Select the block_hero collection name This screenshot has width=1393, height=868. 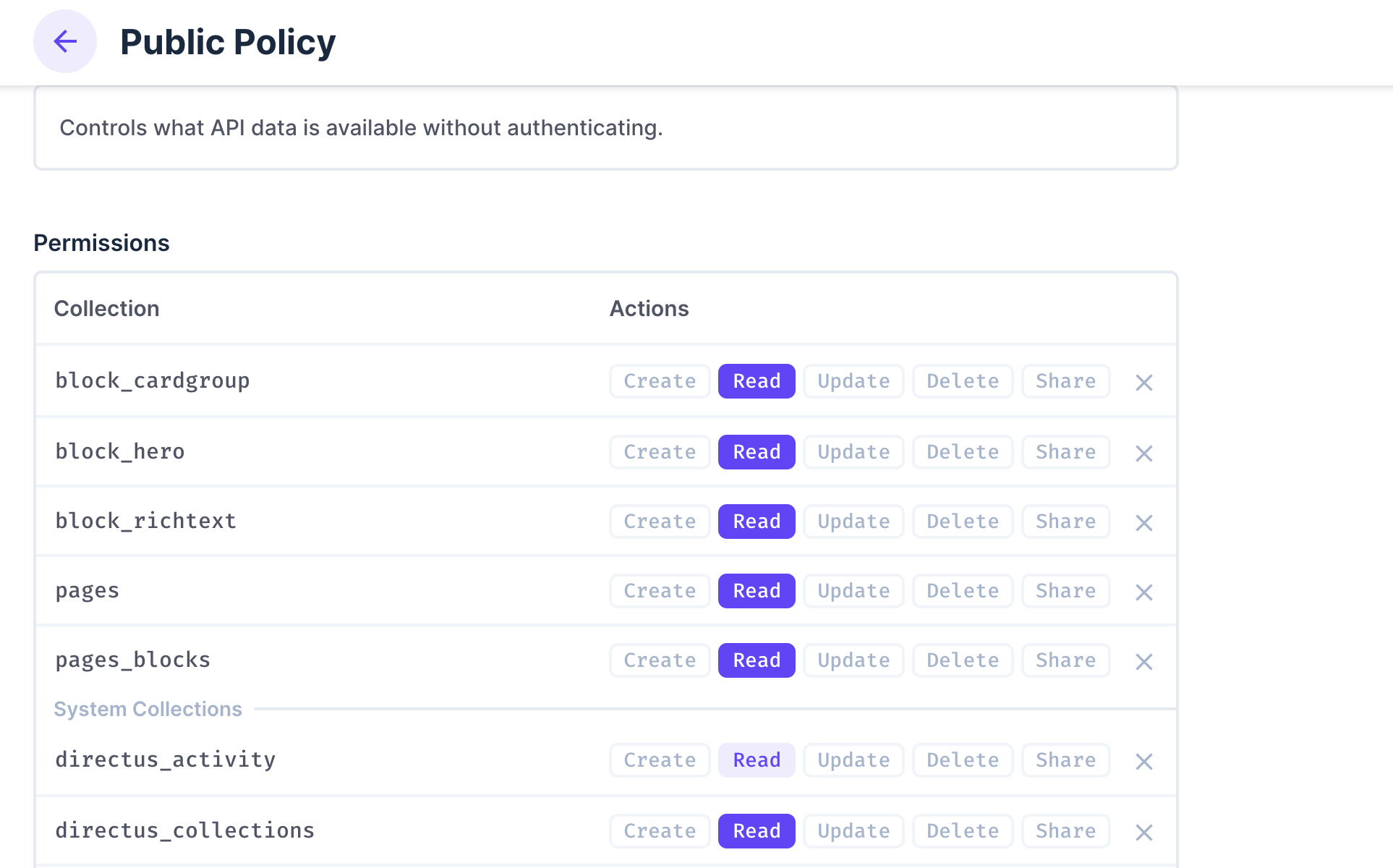[x=120, y=451]
